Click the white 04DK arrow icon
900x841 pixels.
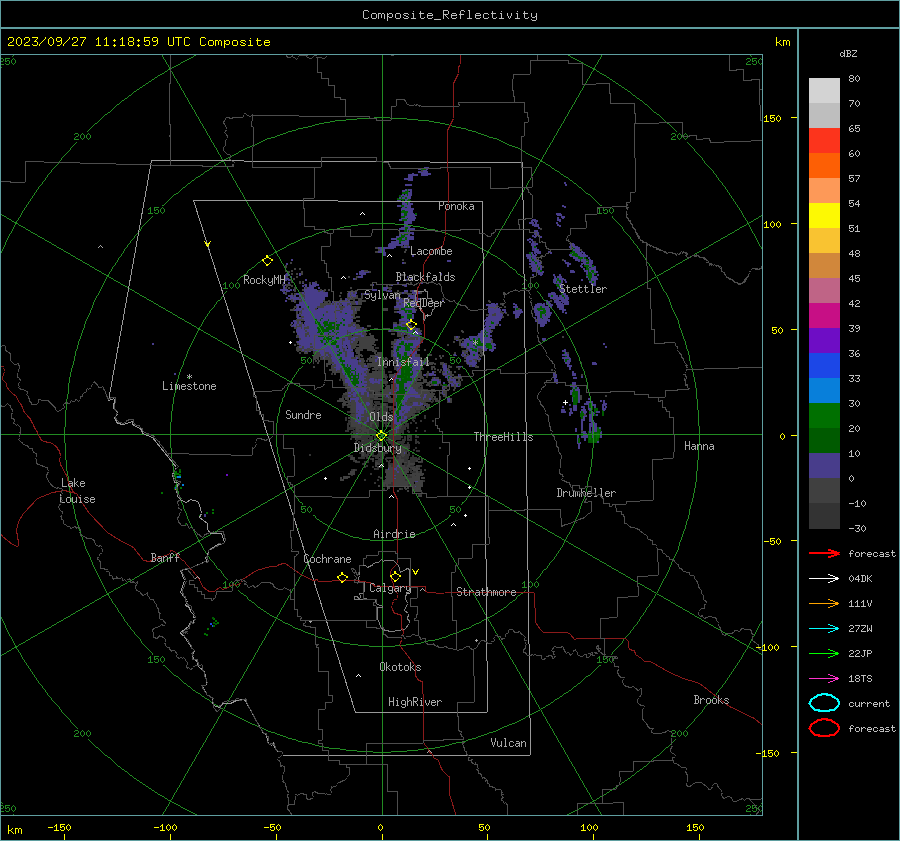click(824, 578)
